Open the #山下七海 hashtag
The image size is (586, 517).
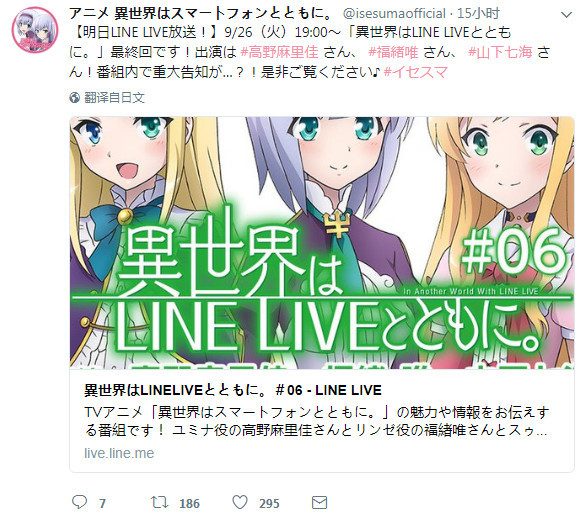pos(500,52)
